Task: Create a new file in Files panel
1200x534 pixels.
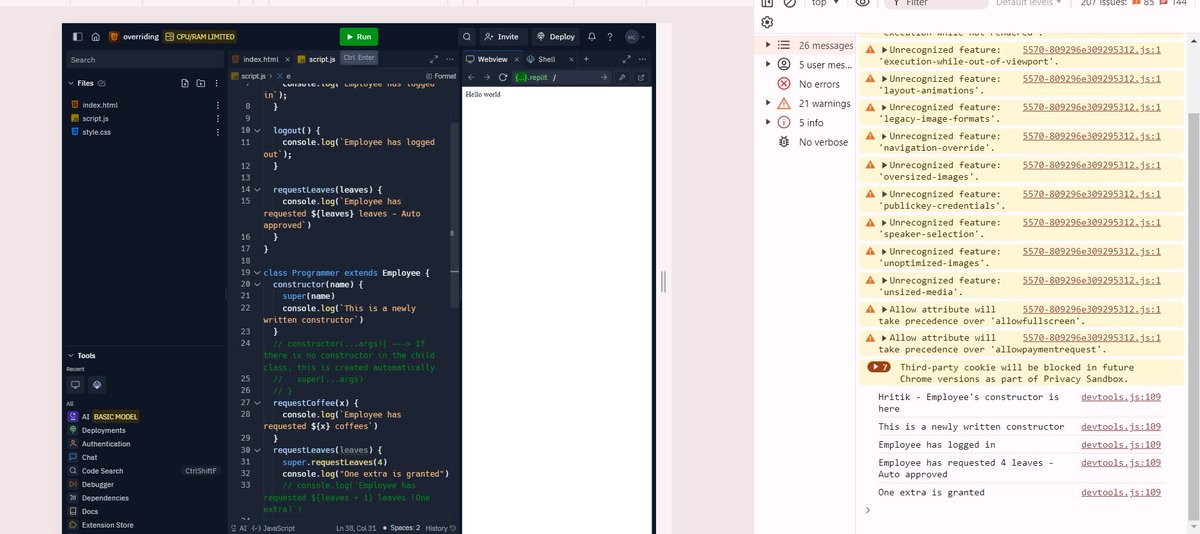Action: (185, 83)
